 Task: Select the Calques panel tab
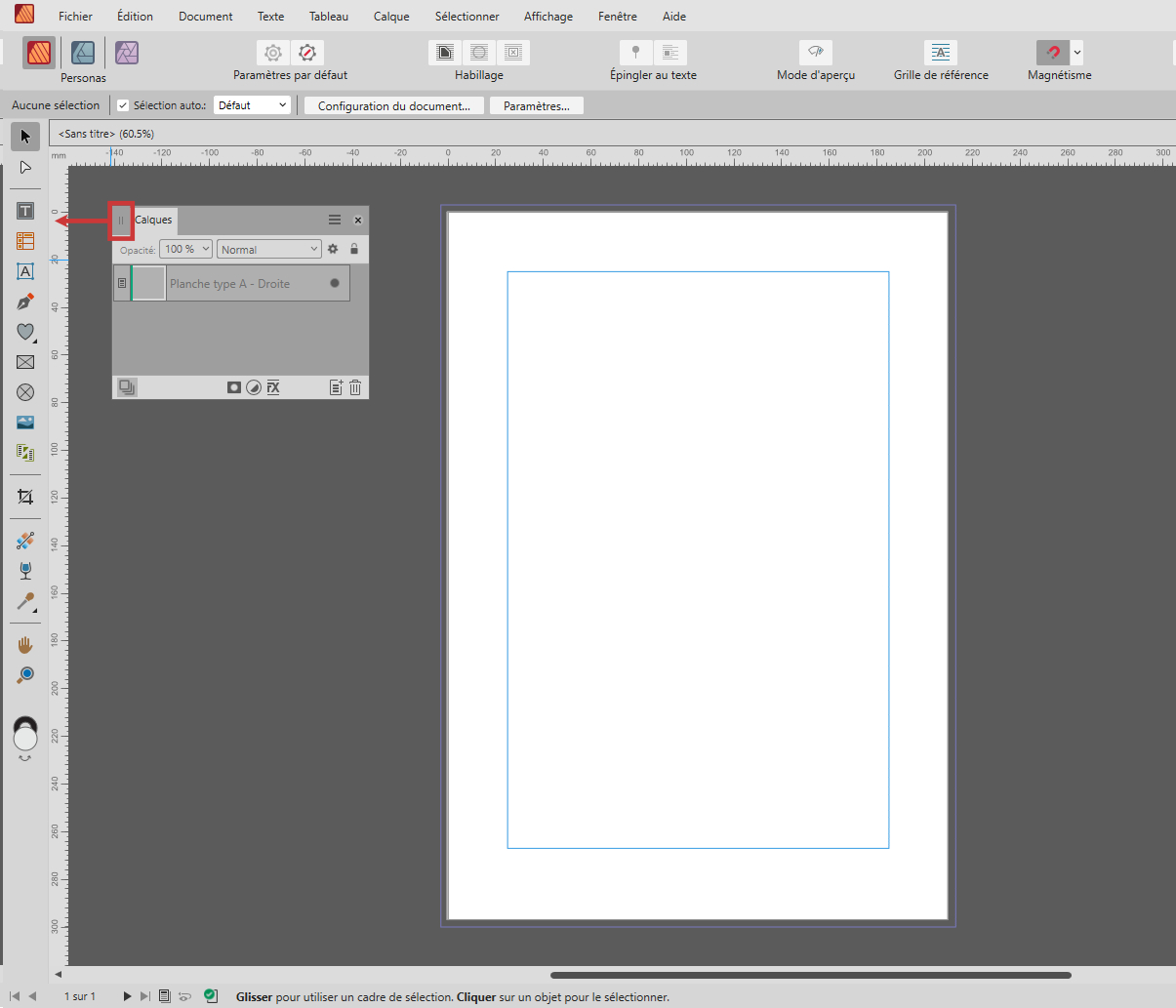153,220
